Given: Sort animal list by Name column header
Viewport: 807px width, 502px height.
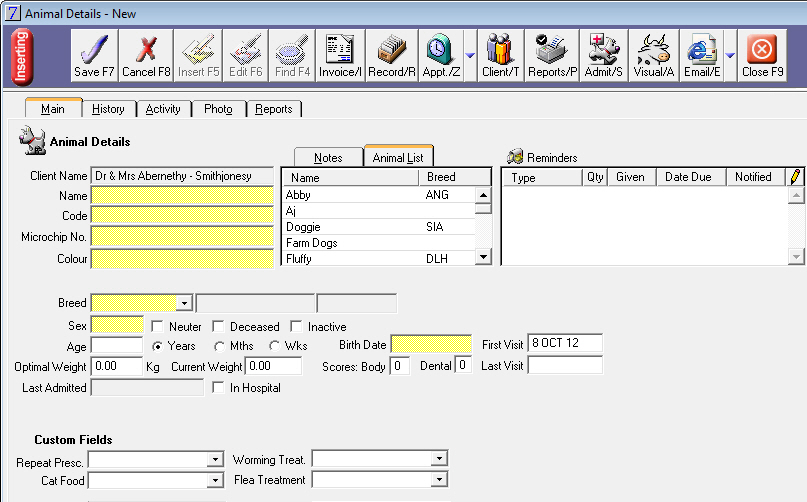Looking at the screenshot, I should (x=350, y=177).
